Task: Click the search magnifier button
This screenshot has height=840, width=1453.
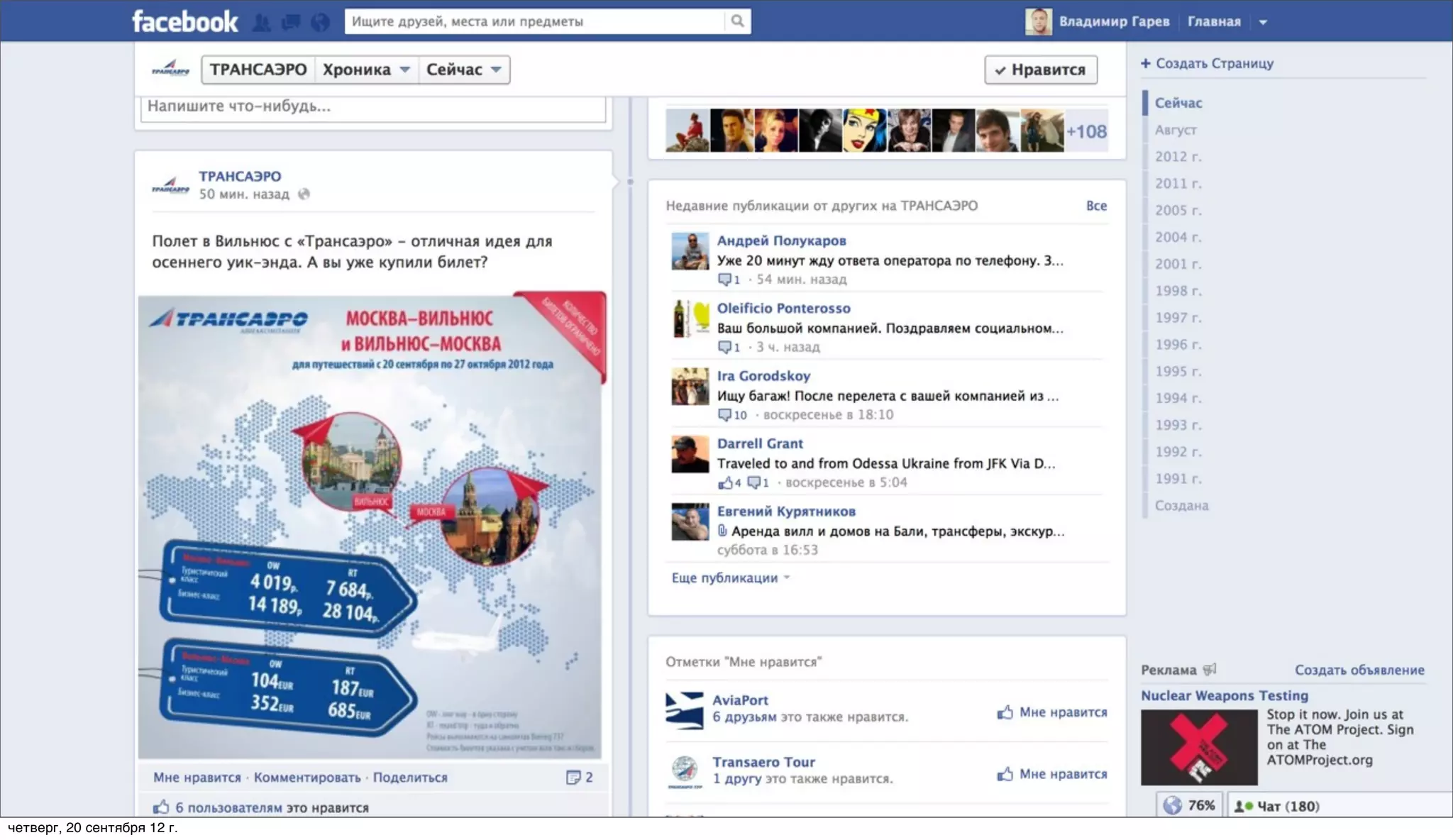Action: (x=738, y=21)
